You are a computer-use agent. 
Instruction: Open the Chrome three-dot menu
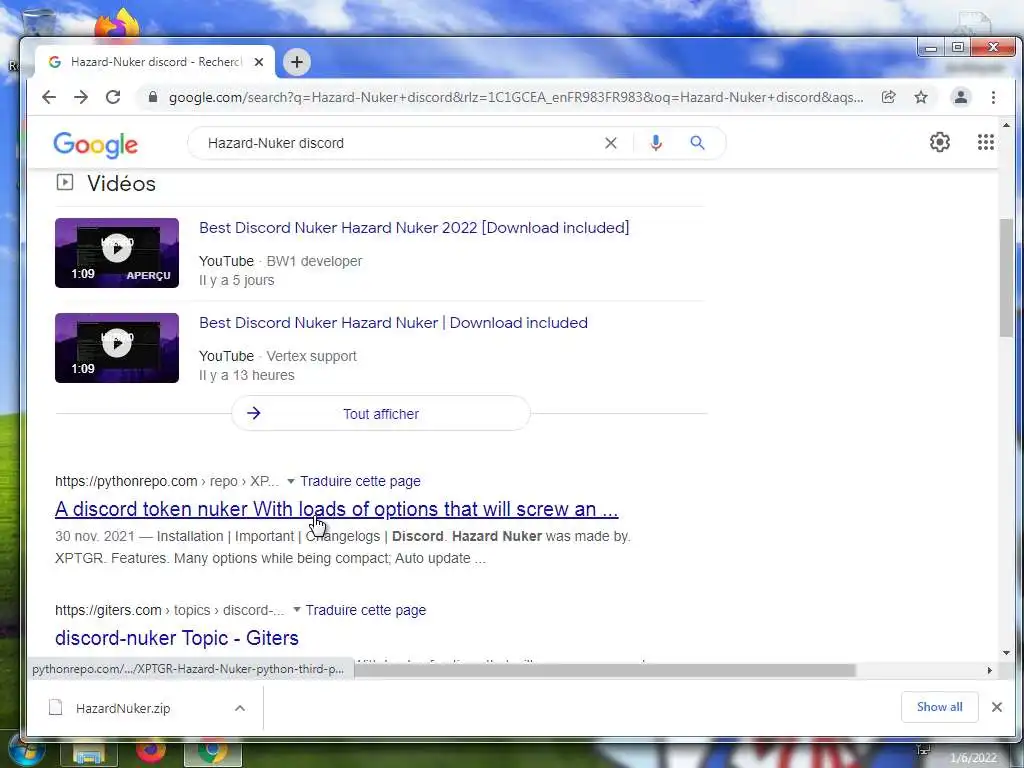click(x=993, y=97)
